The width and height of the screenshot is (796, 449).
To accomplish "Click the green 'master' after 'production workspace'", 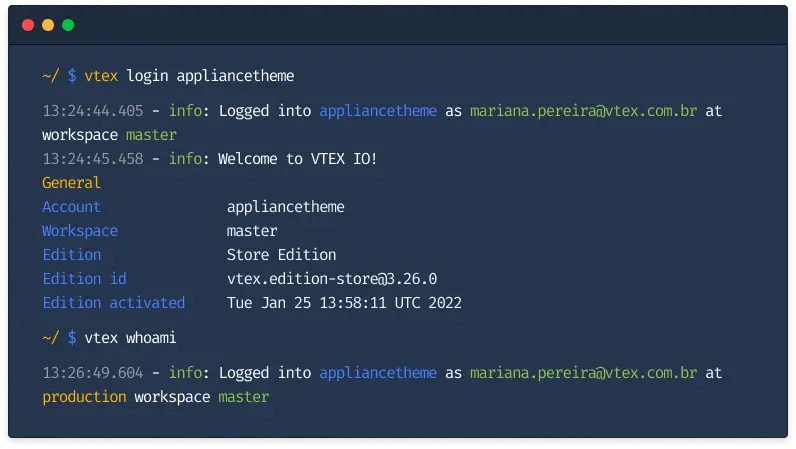I will click(x=244, y=397).
